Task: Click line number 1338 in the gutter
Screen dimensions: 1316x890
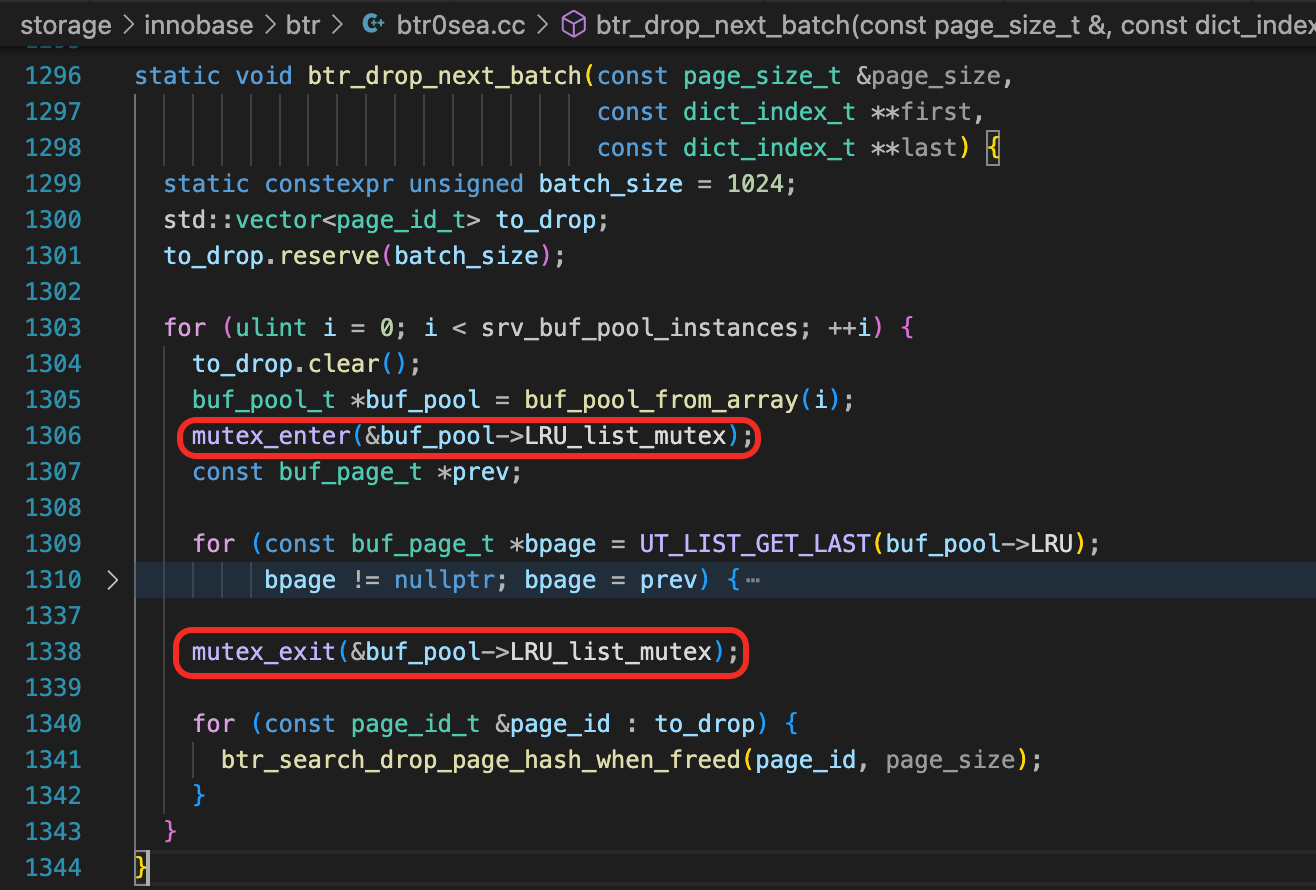Action: tap(52, 652)
